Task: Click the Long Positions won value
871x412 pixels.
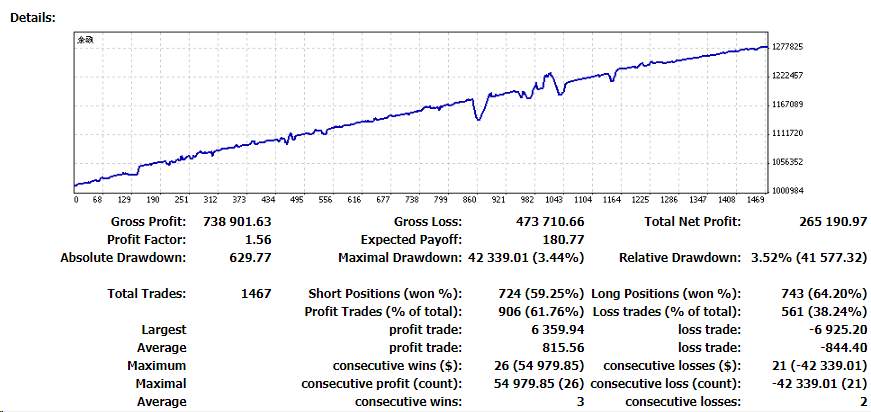Action: click(x=825, y=294)
